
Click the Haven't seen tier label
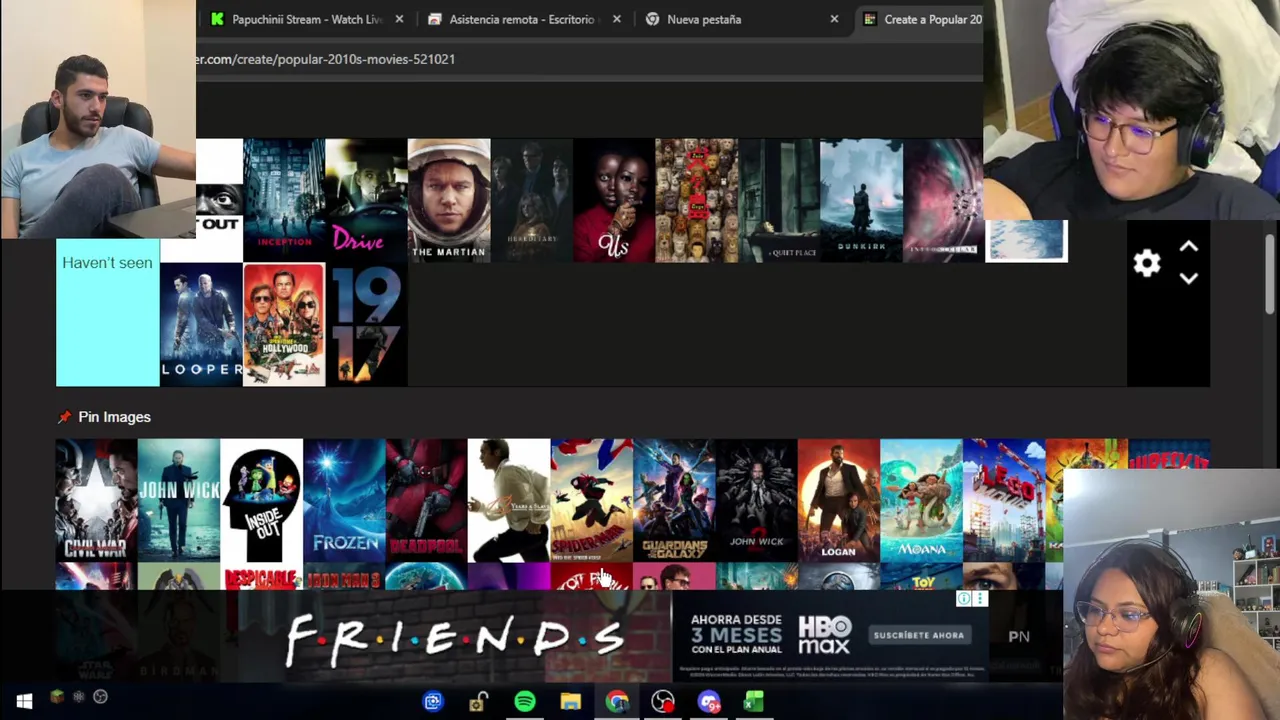[107, 312]
